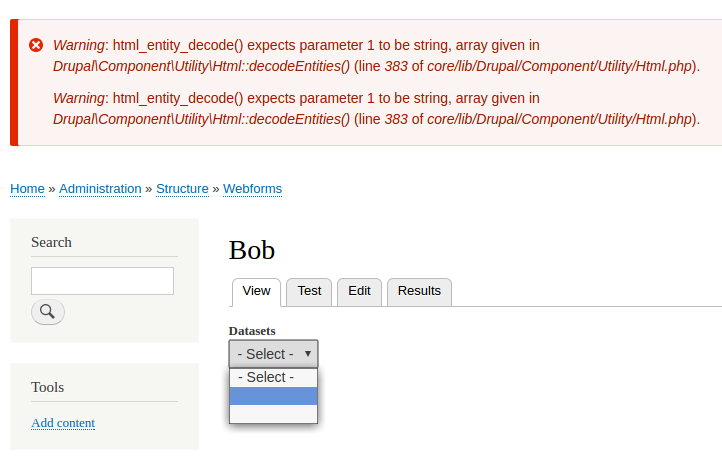
Task: Open the Structure breadcrumb link
Action: tap(182, 188)
